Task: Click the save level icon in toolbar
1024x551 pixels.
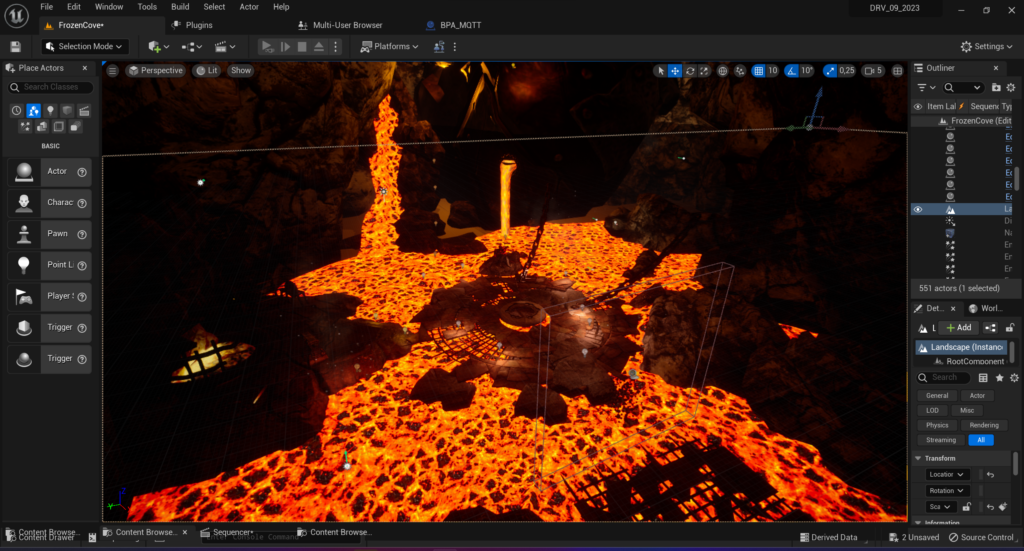Action: 15,46
